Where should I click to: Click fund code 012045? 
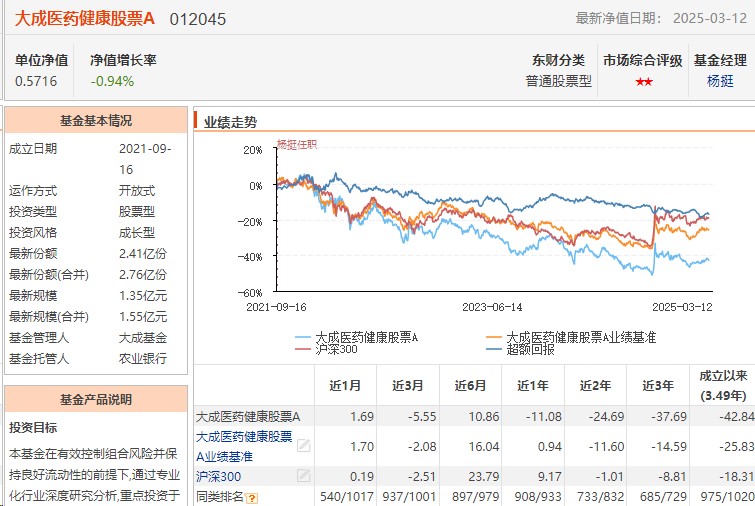click(x=198, y=19)
